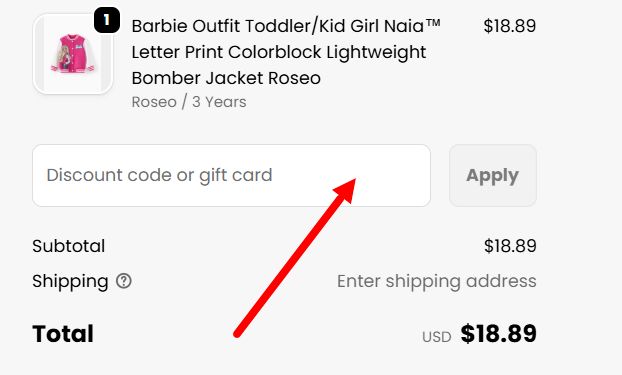Click the 3 Years size text

219,102
